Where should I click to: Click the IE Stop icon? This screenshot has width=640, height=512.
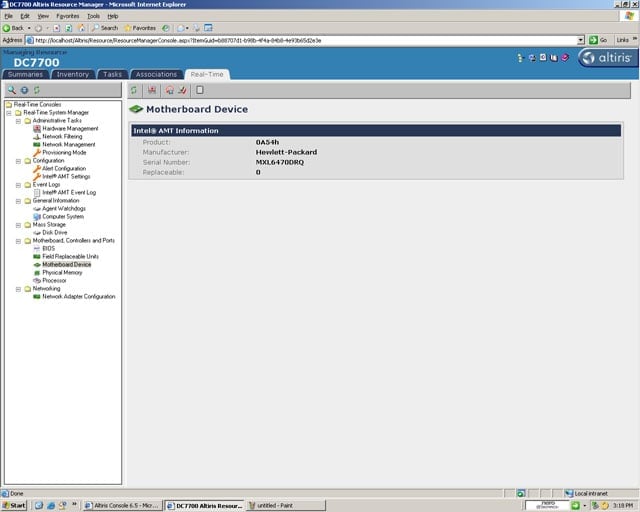(56, 28)
